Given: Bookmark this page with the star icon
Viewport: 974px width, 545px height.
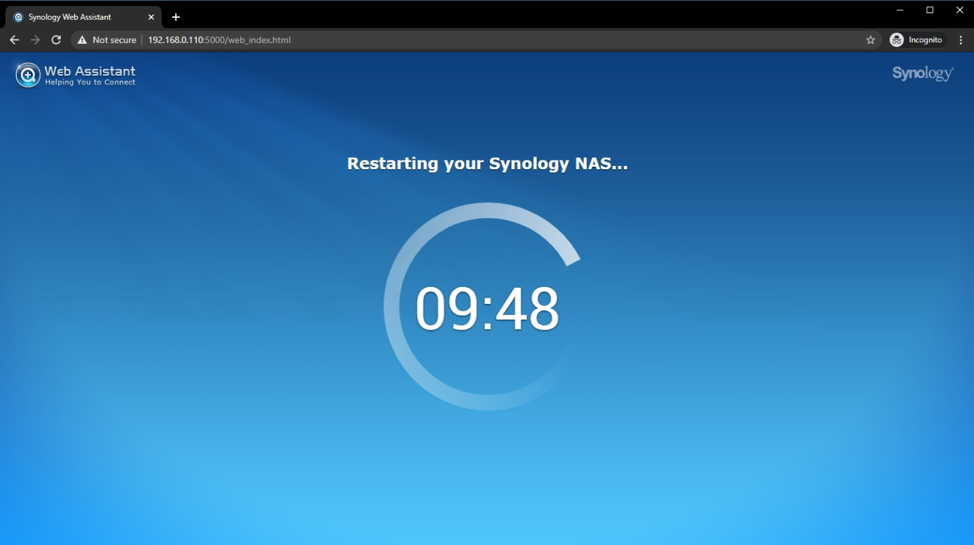Looking at the screenshot, I should pos(870,40).
